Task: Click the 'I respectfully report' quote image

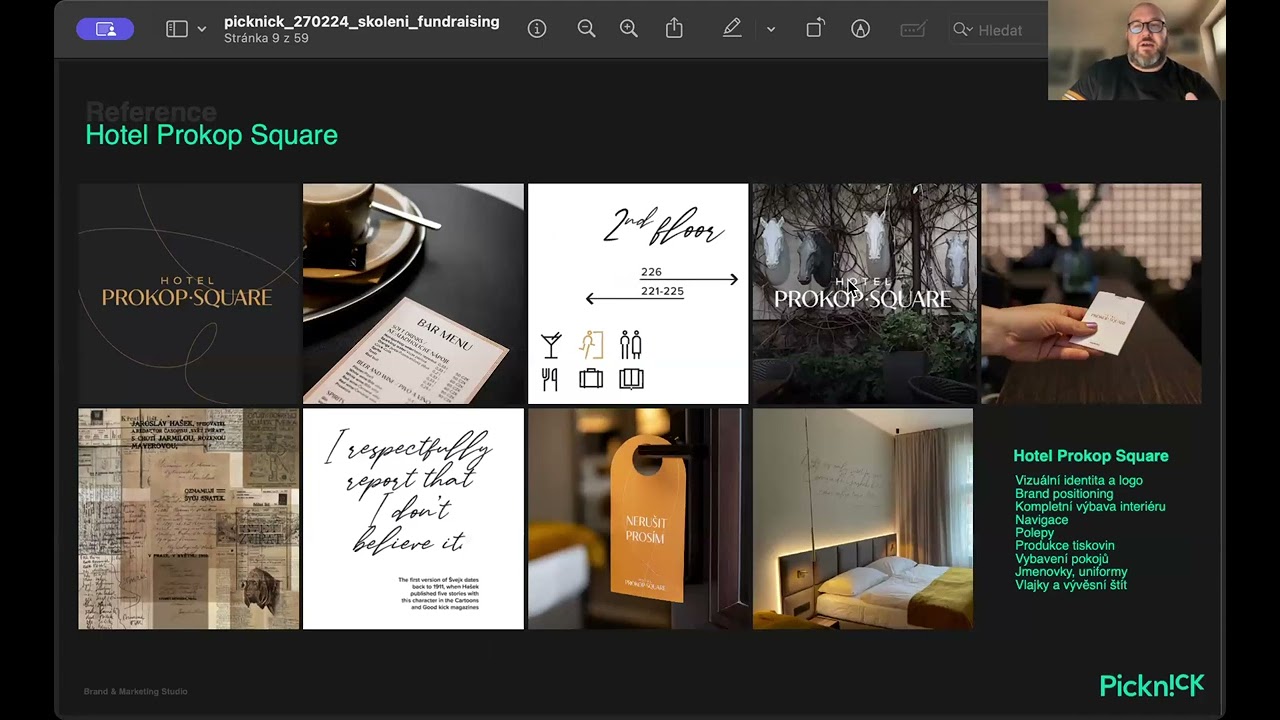Action: [x=413, y=519]
